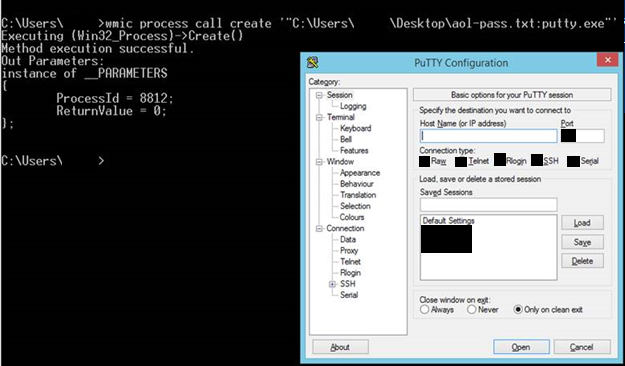
Task: Click the Port input field
Action: point(582,136)
